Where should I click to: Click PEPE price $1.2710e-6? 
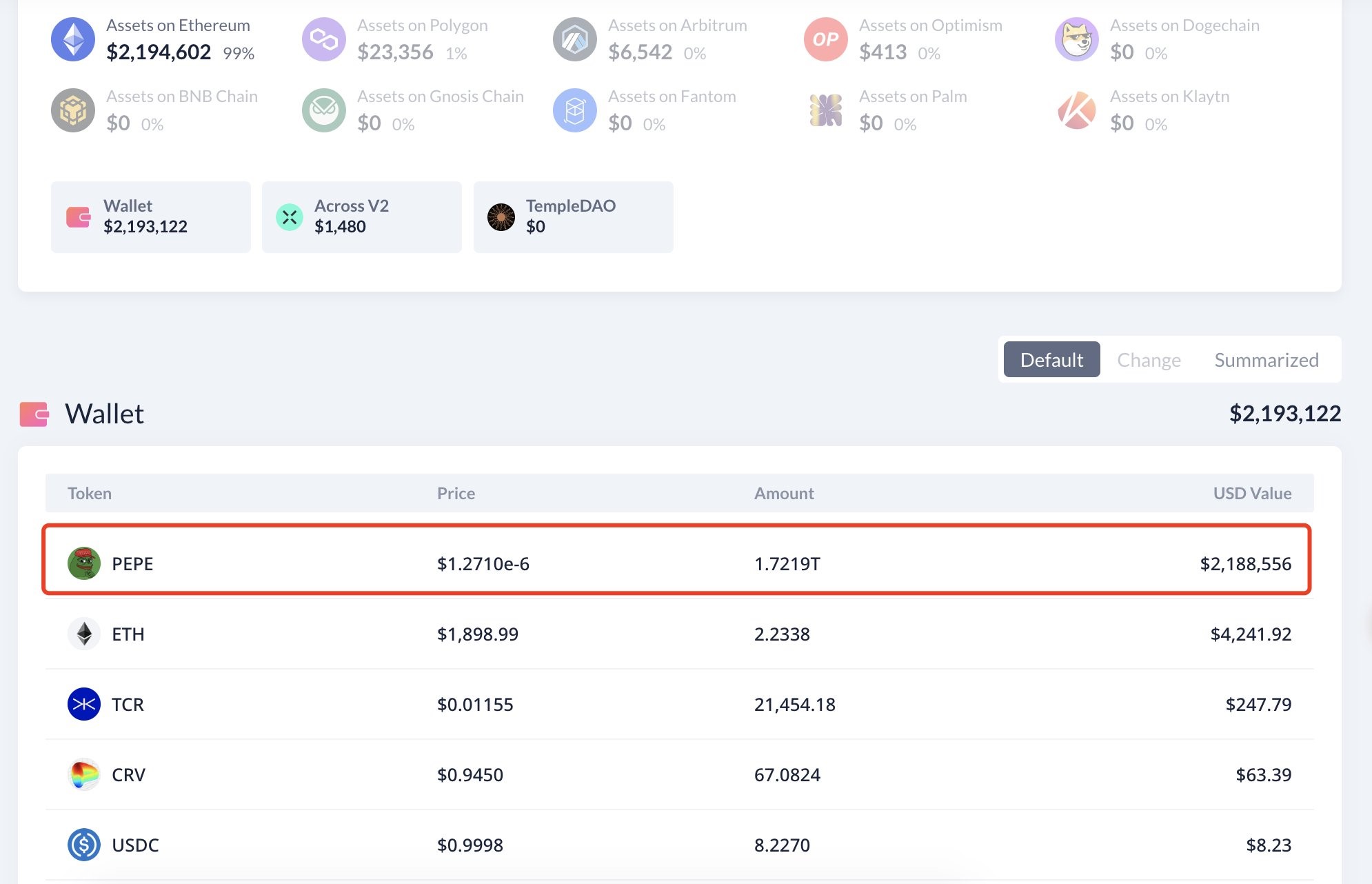(x=483, y=563)
